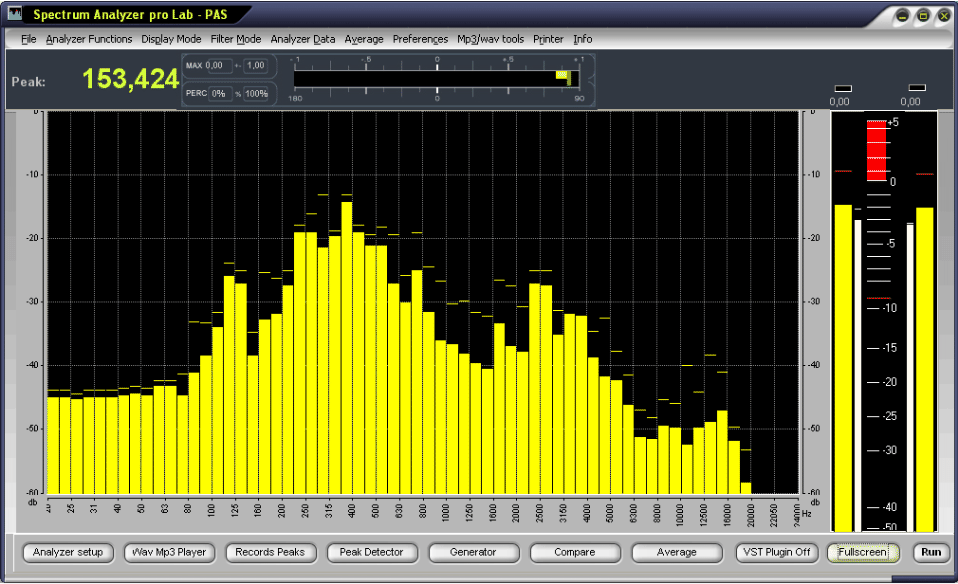
Task: Toggle VST Plugin on
Action: tap(777, 552)
